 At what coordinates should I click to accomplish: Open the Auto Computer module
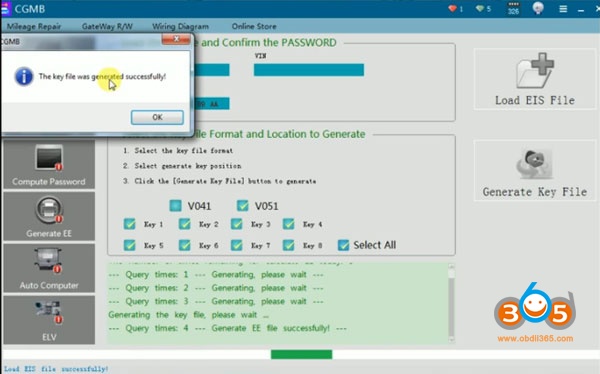point(49,268)
